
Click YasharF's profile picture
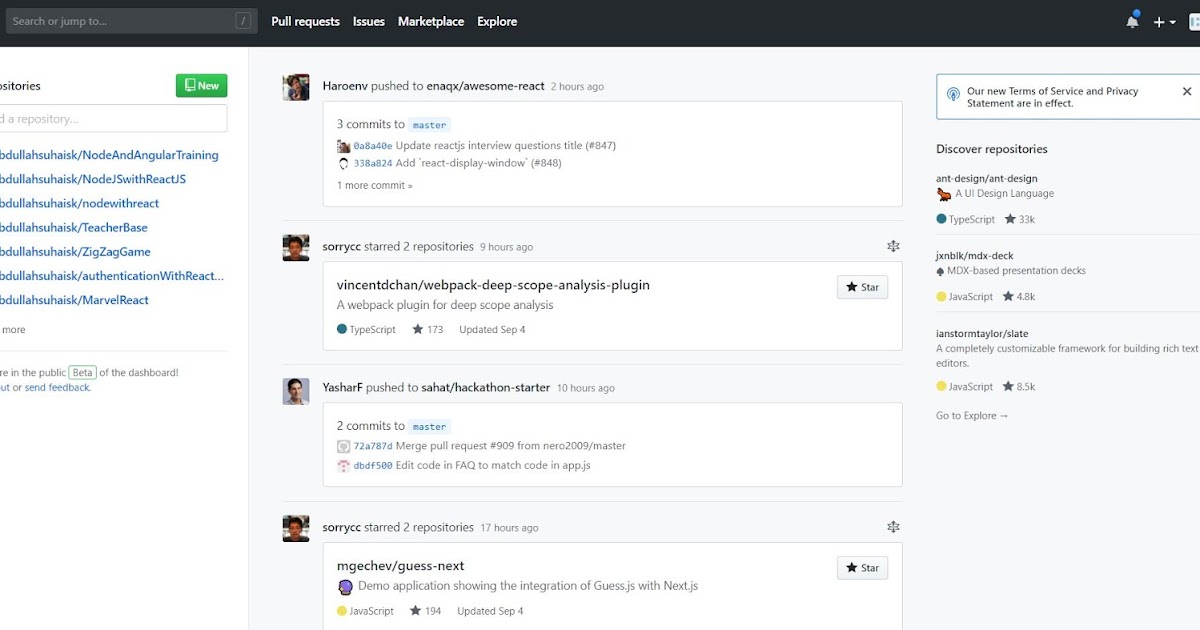click(296, 391)
